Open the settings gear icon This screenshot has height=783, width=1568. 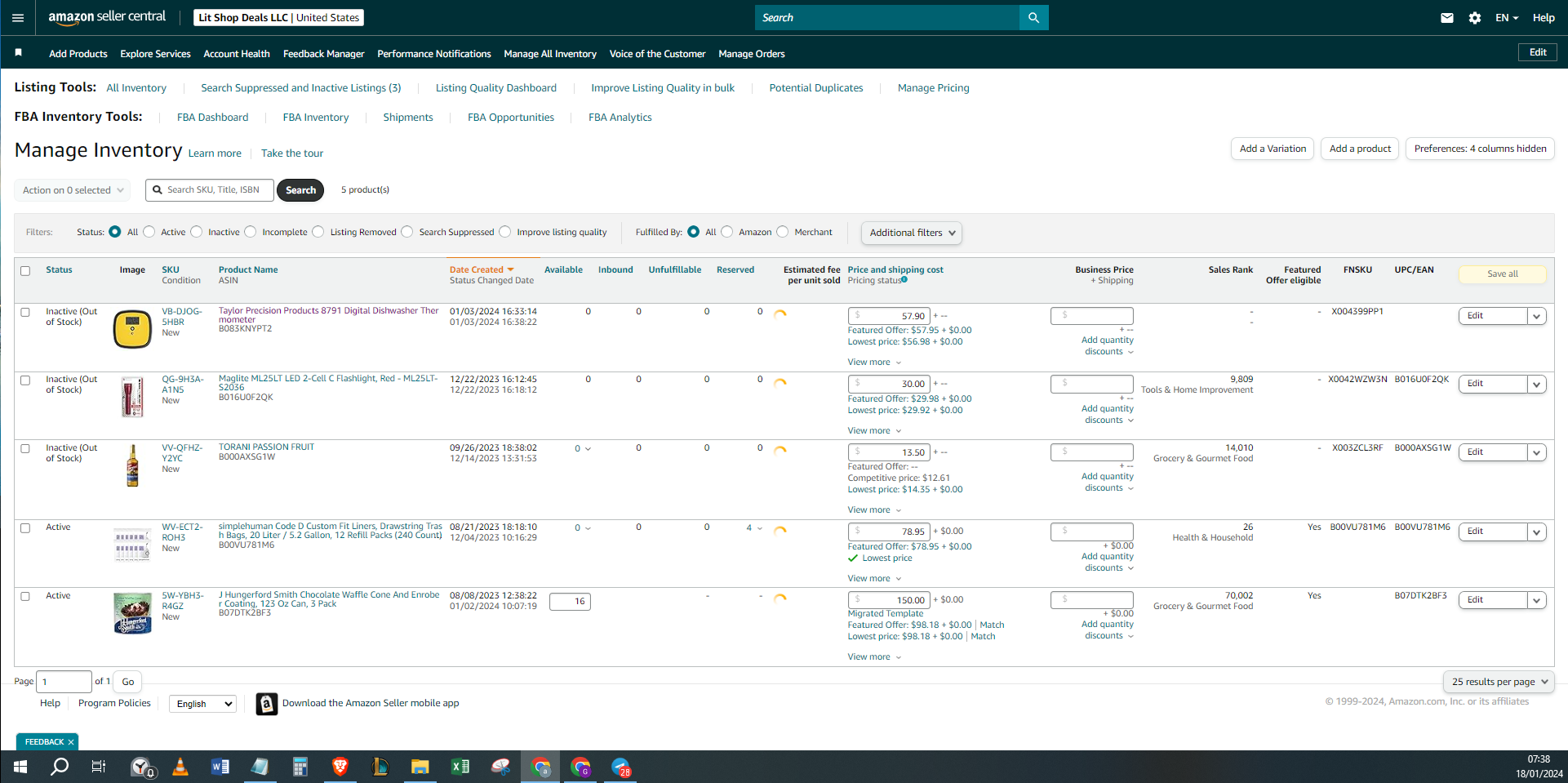pos(1475,17)
